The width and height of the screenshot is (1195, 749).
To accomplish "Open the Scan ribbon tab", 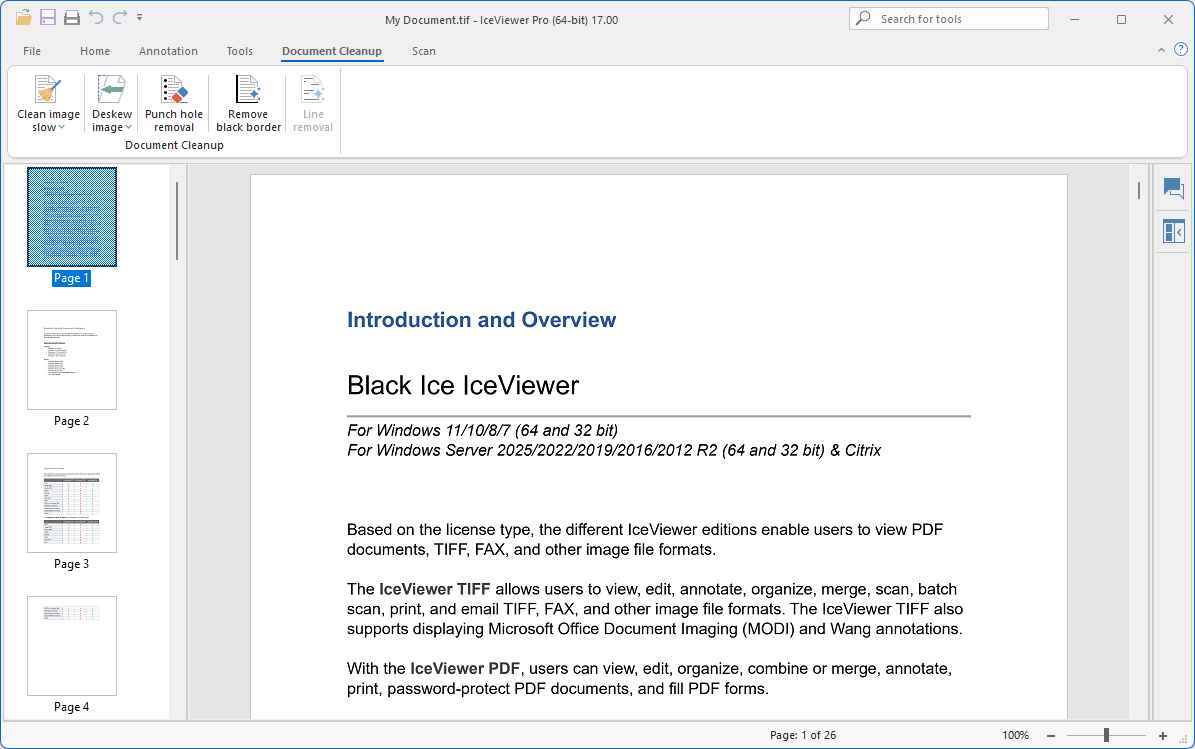I will pyautogui.click(x=424, y=51).
